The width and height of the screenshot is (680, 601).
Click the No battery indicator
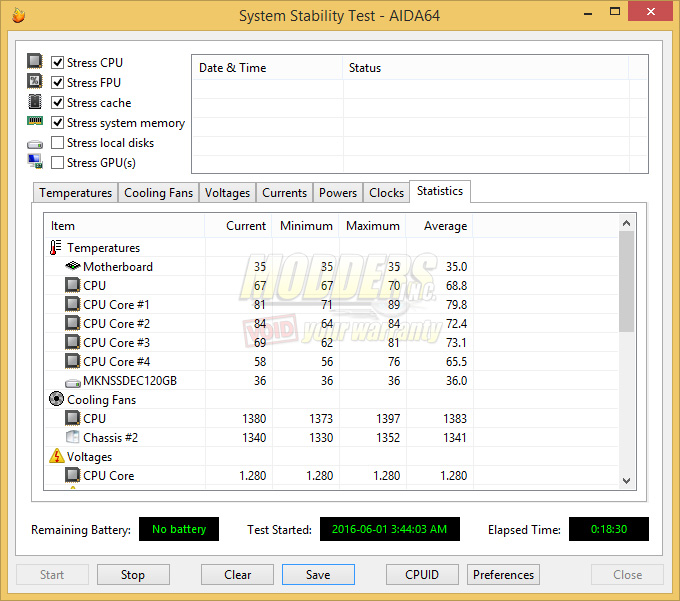click(179, 529)
